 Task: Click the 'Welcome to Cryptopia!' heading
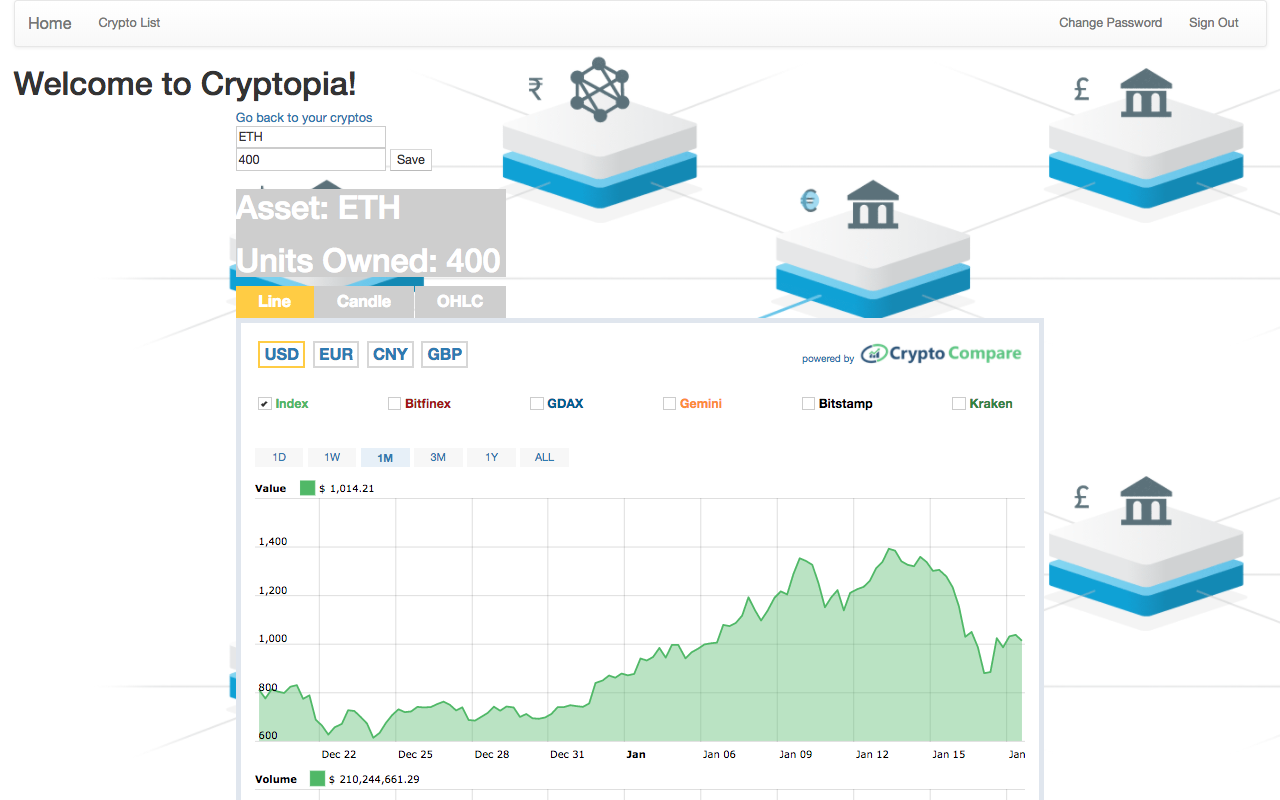pos(185,84)
